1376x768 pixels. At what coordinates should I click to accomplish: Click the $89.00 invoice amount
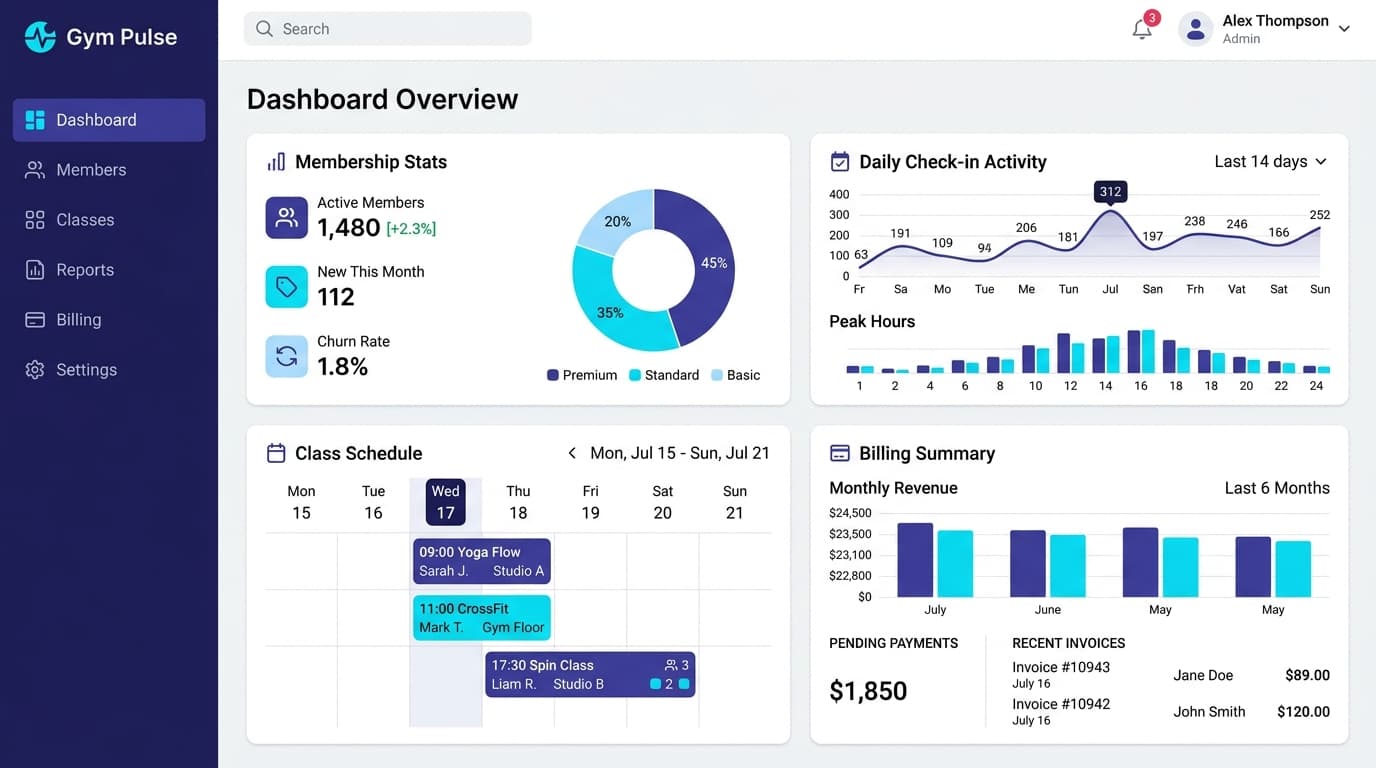[x=1307, y=675]
